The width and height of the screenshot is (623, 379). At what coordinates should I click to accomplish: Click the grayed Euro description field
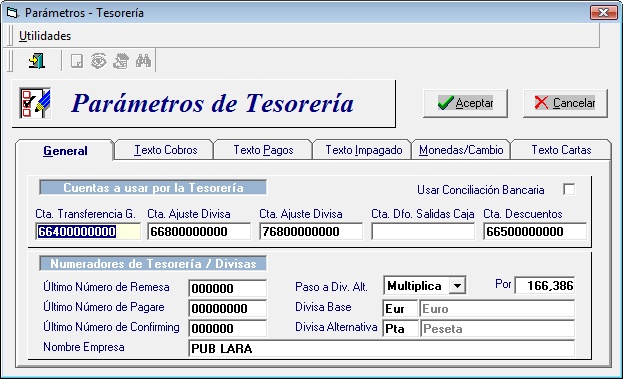[497, 309]
